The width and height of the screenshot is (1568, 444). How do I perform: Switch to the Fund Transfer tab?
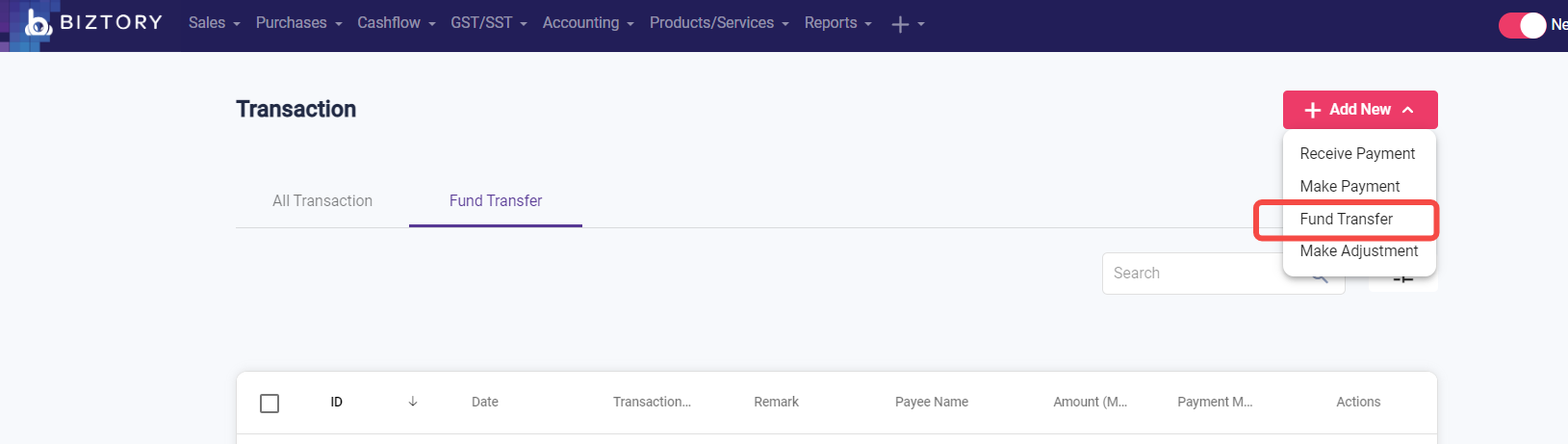pos(496,200)
